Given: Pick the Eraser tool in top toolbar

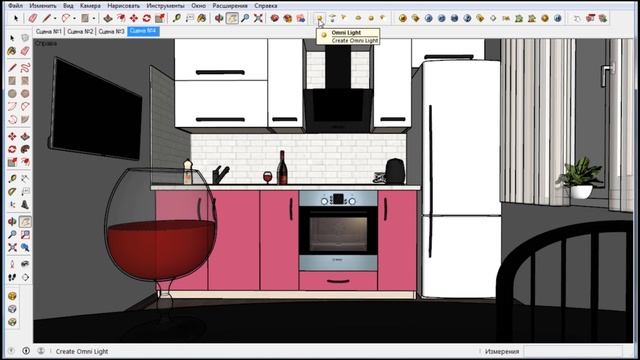Looking at the screenshot, I should (33, 18).
